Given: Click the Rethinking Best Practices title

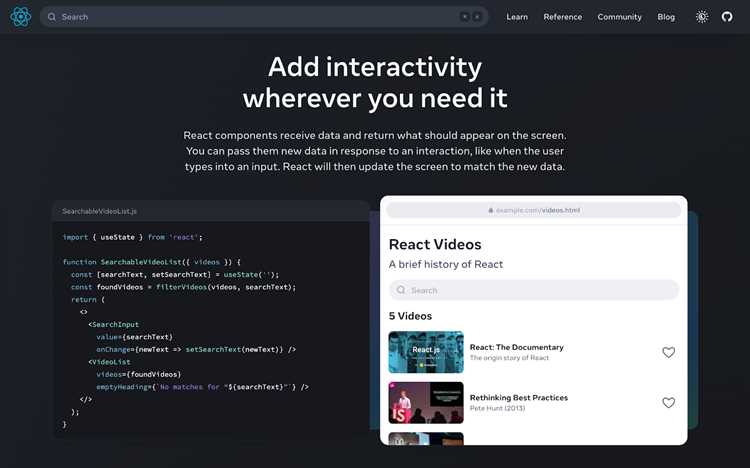Looking at the screenshot, I should 518,398.
